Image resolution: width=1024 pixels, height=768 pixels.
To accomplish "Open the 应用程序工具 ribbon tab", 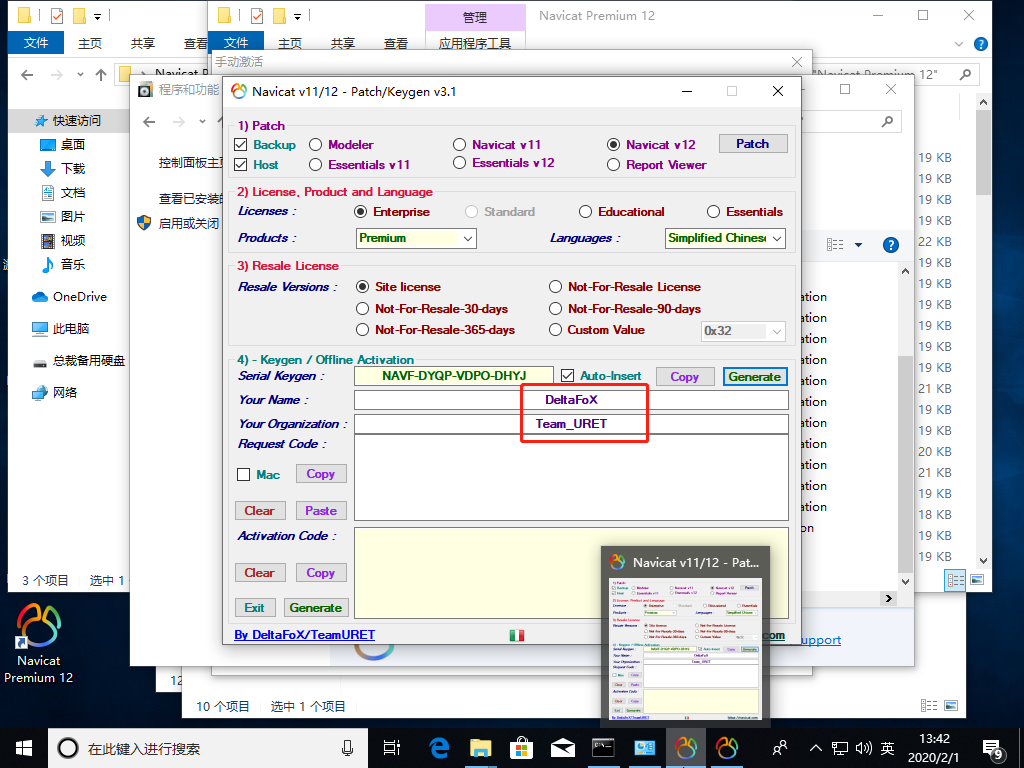I will pos(475,43).
